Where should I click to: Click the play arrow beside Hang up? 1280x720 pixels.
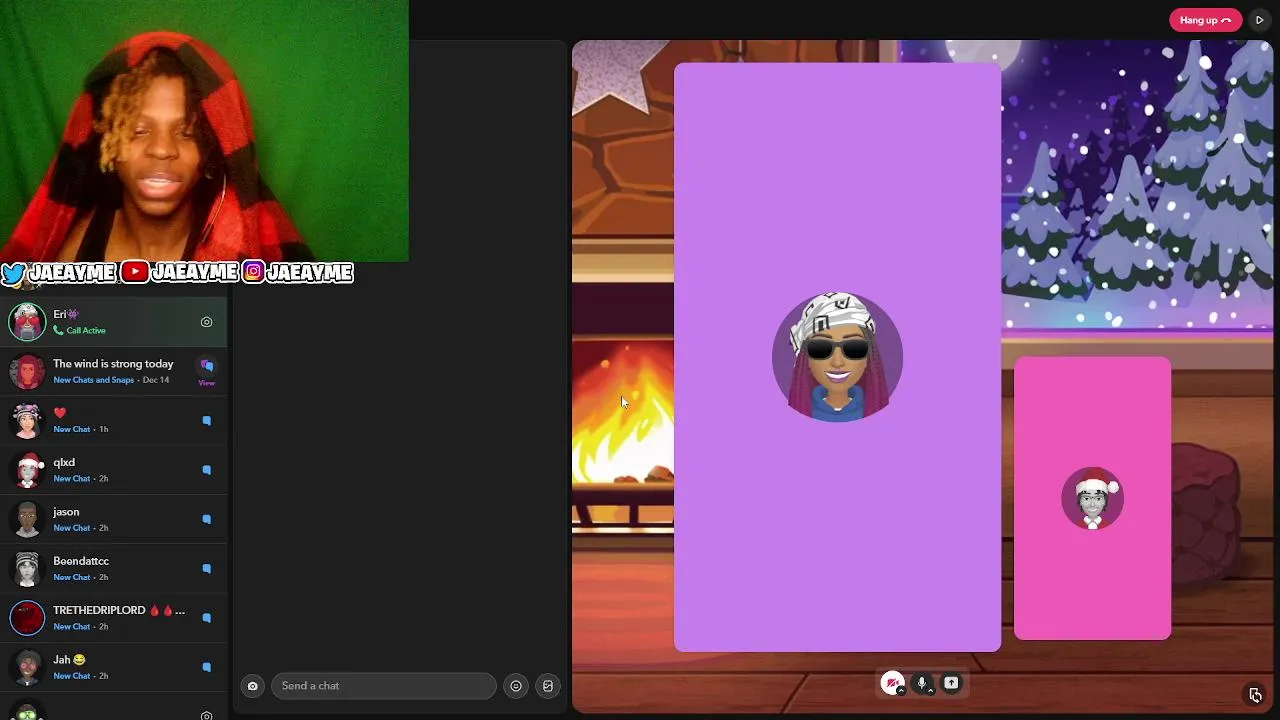tap(1259, 20)
